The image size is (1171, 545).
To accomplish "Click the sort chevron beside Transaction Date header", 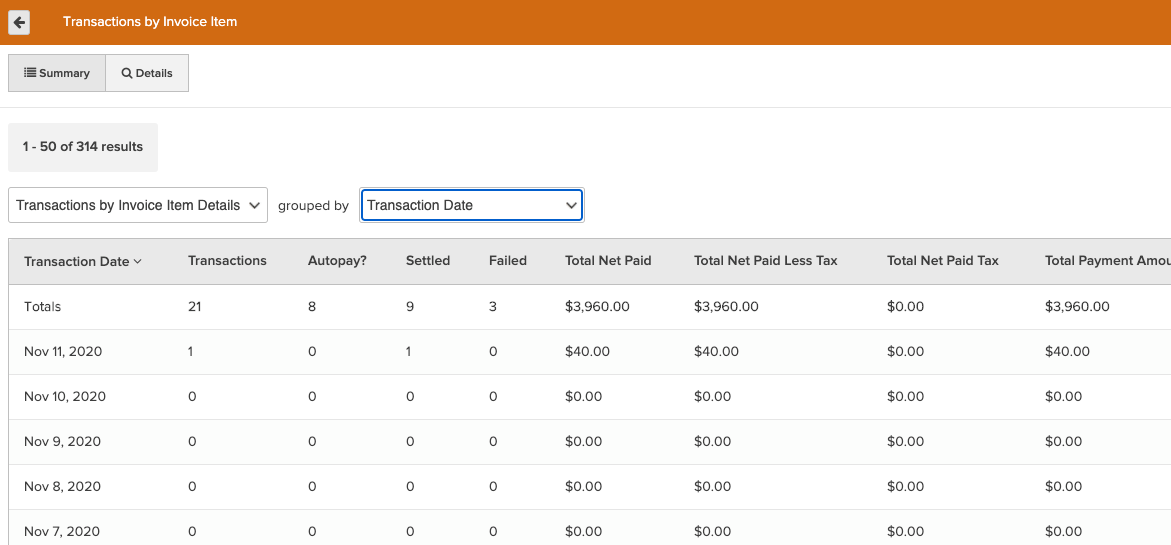I will [x=138, y=262].
